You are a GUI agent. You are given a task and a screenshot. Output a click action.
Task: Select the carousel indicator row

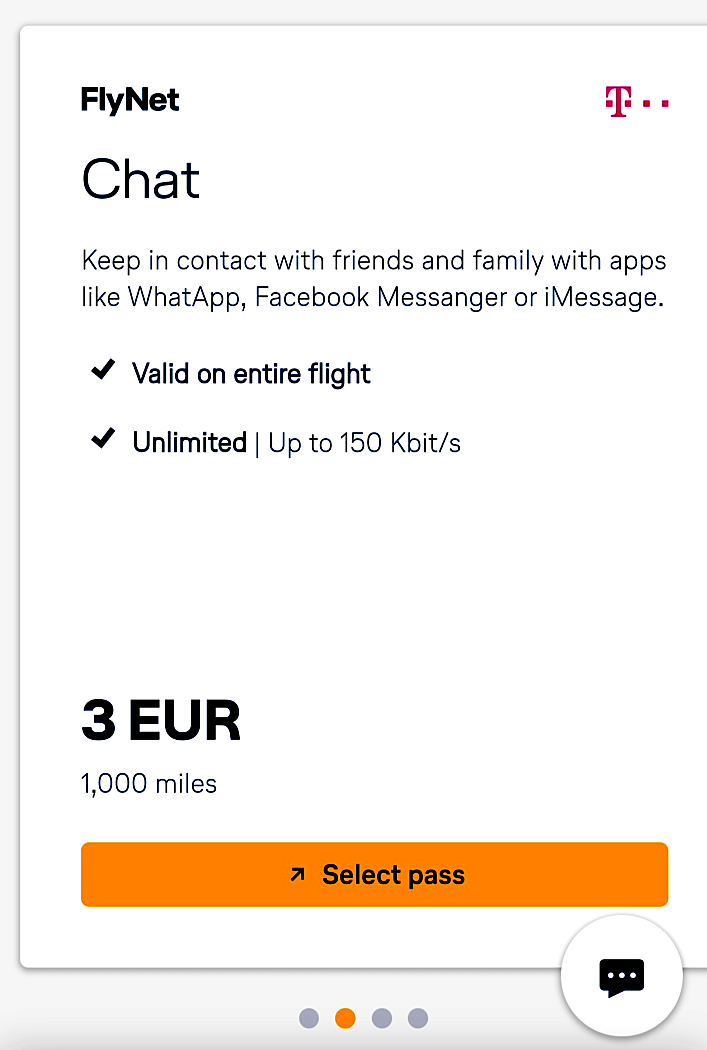click(363, 1018)
